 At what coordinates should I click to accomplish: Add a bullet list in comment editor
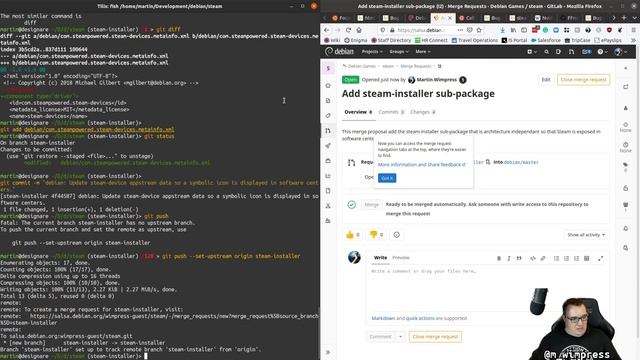tap(556, 258)
